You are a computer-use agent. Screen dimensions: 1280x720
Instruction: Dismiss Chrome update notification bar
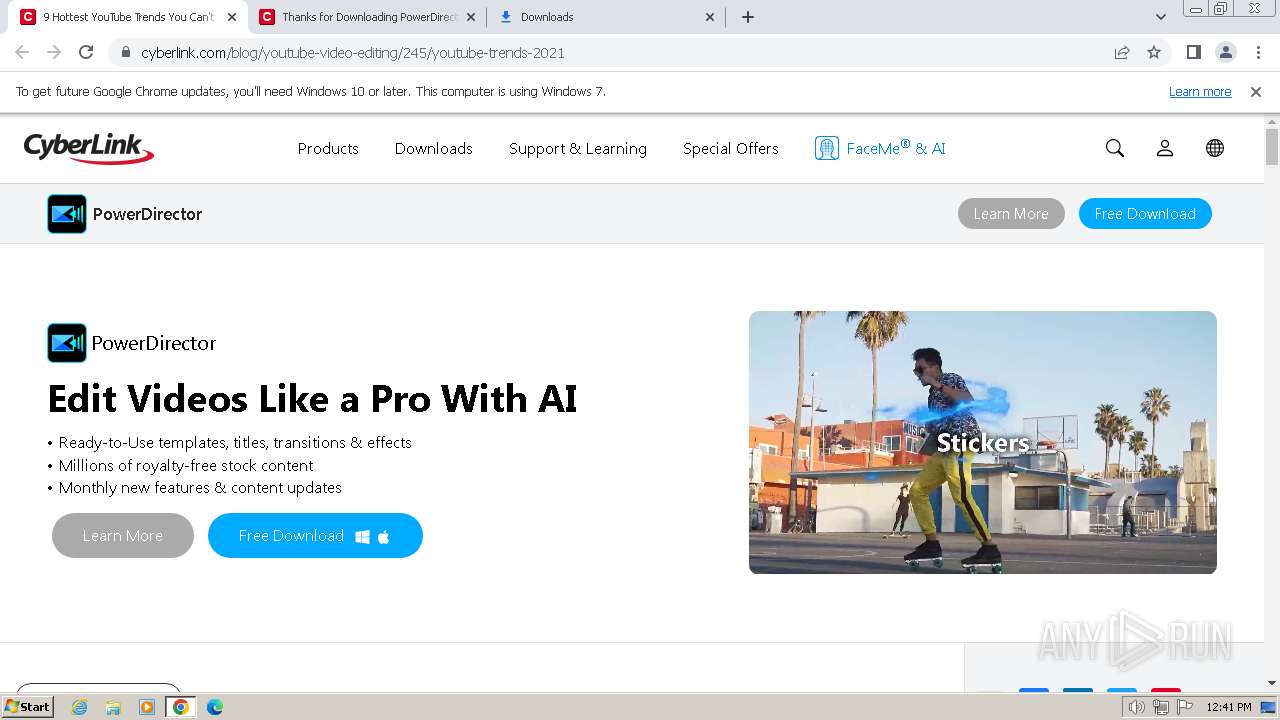pos(1256,91)
